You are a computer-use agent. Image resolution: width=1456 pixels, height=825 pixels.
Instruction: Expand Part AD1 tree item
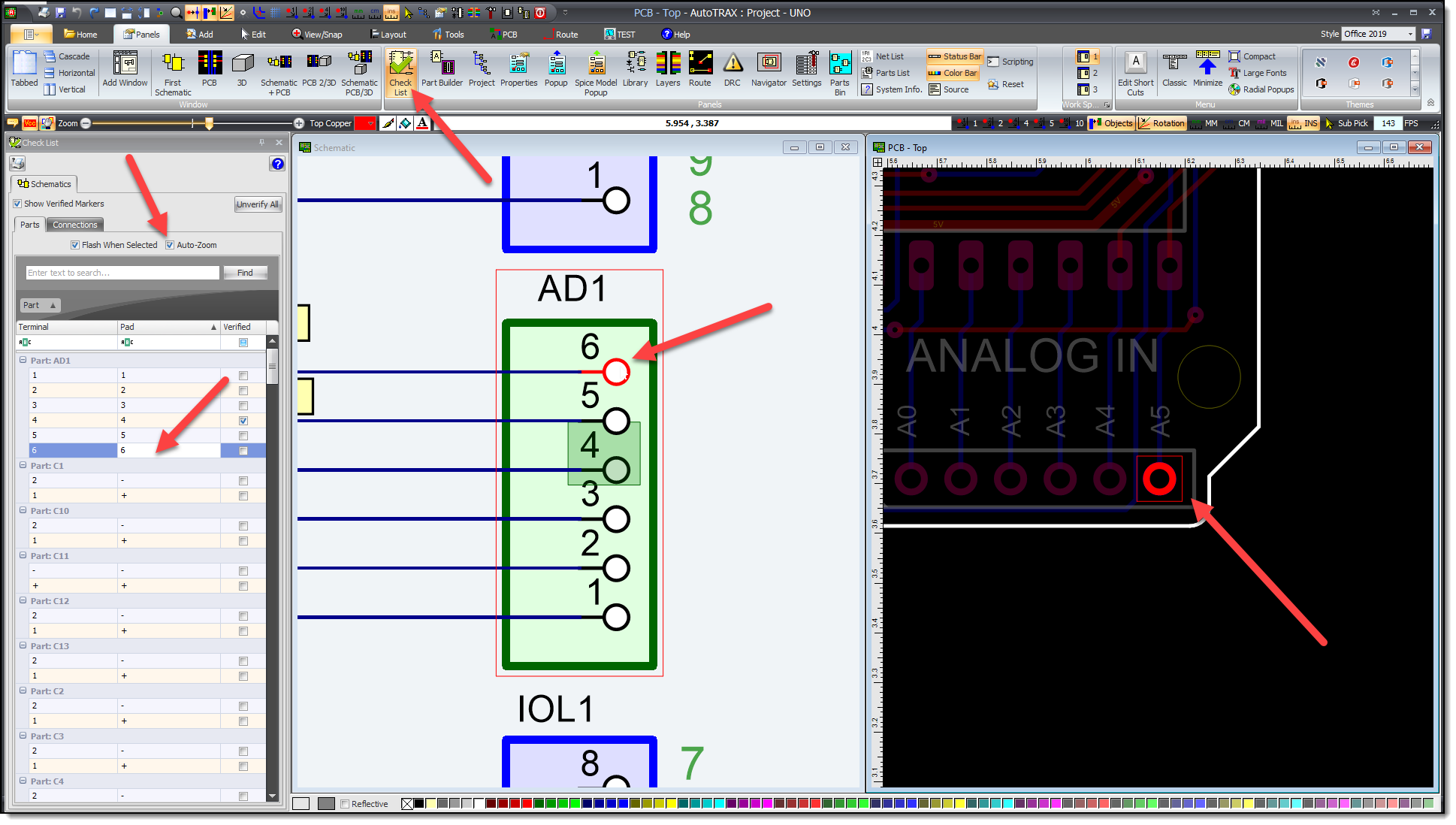click(22, 360)
